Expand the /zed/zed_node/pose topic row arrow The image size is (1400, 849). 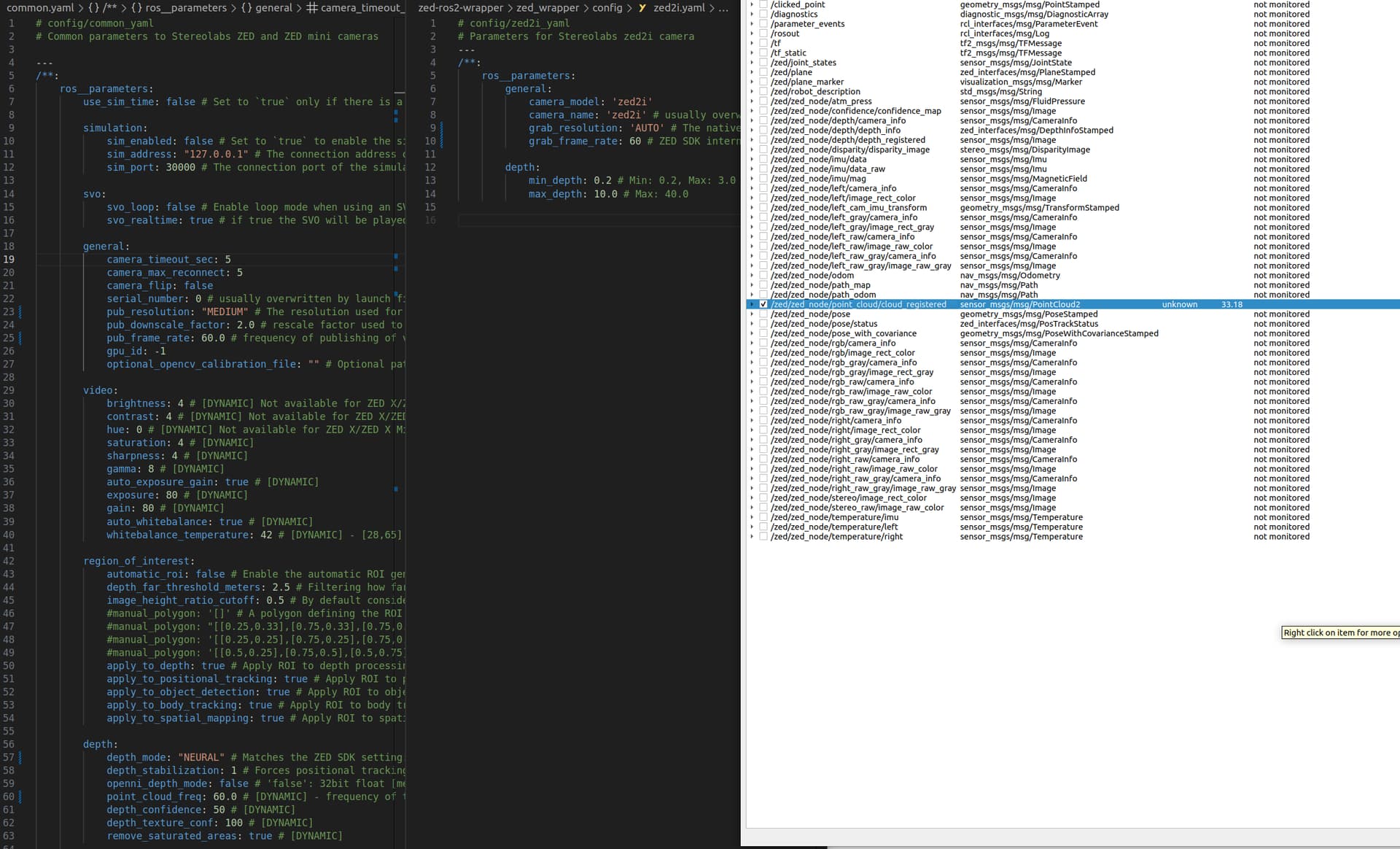pyautogui.click(x=752, y=314)
